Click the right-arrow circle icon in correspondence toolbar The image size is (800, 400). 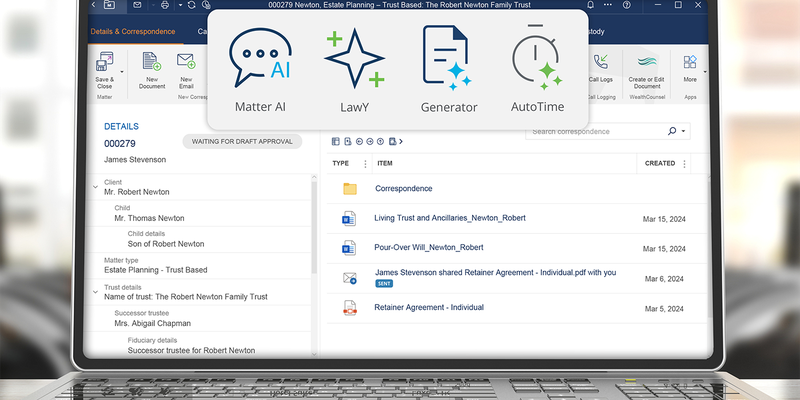click(370, 141)
